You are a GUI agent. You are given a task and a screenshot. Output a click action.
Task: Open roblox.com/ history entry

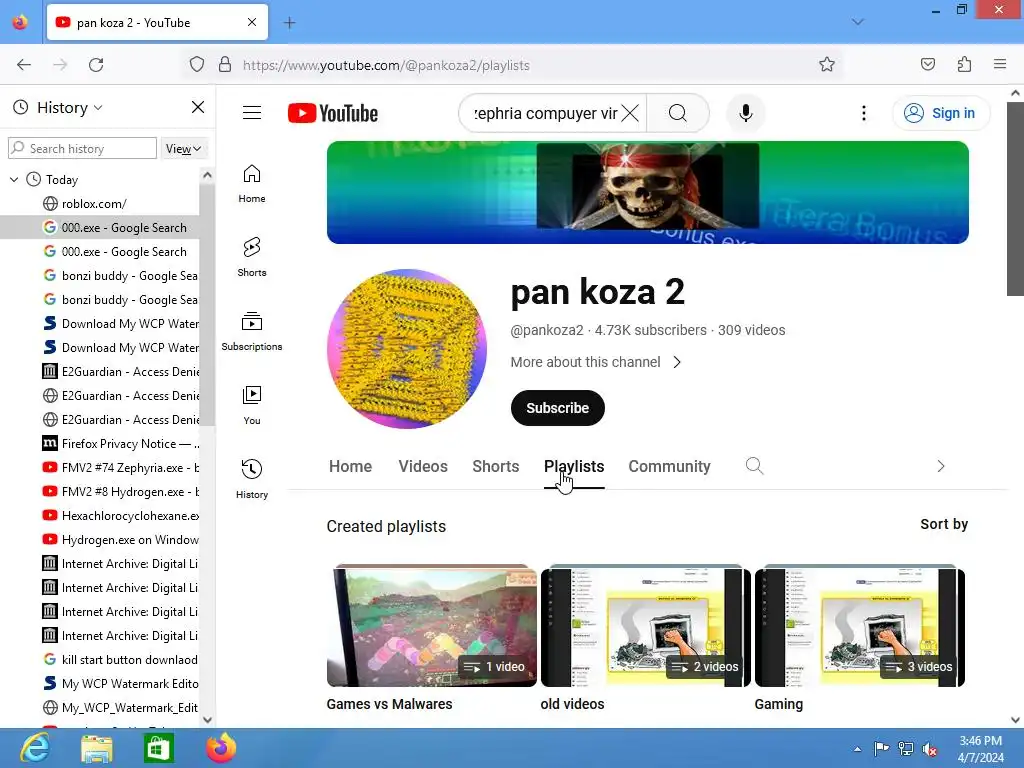[x=94, y=204]
